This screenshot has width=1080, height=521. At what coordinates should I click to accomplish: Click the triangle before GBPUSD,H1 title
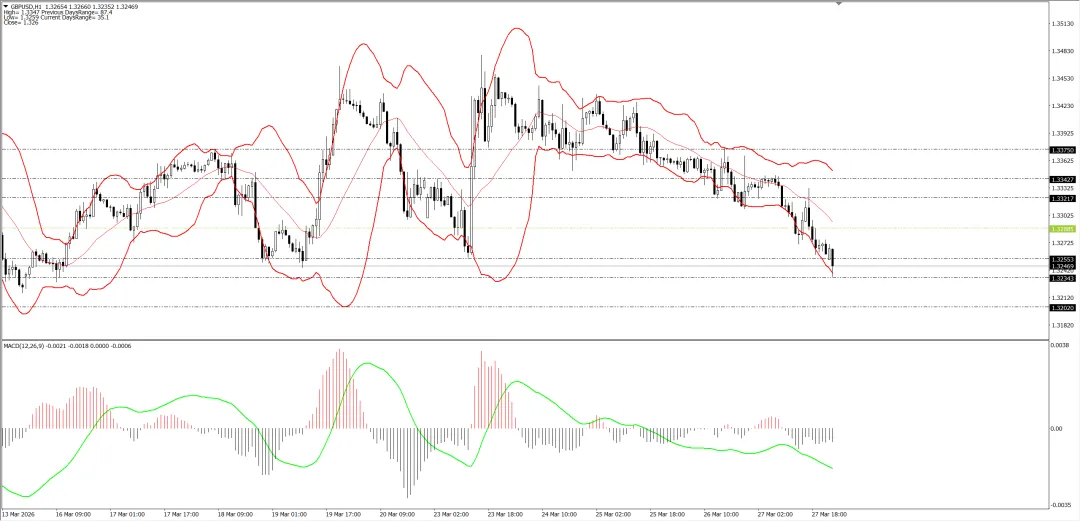[x=6, y=6]
